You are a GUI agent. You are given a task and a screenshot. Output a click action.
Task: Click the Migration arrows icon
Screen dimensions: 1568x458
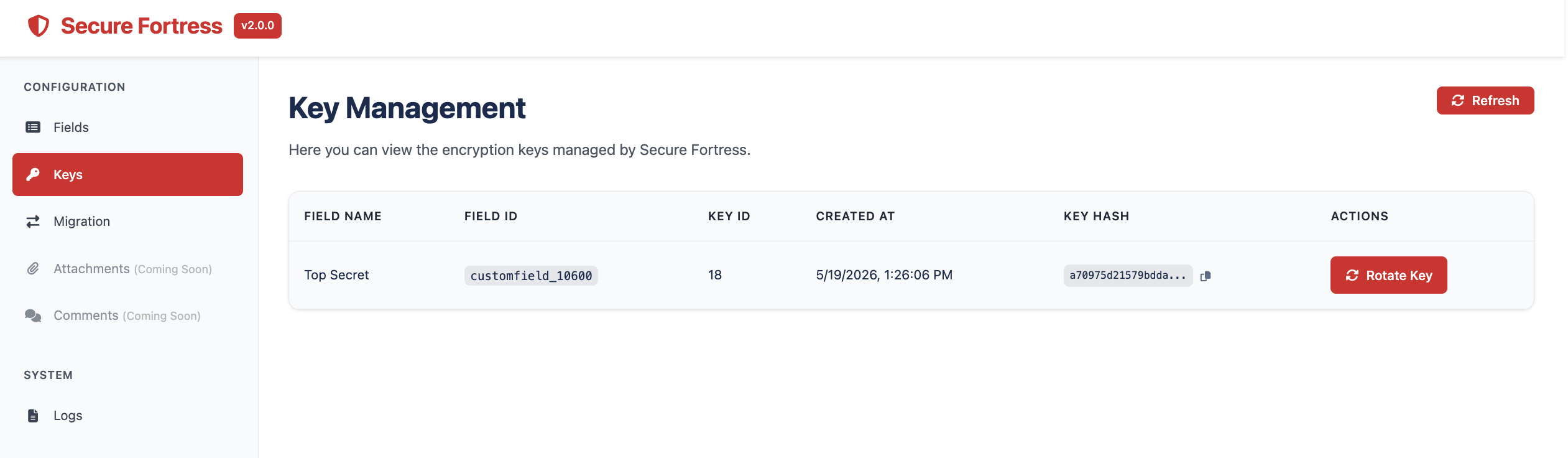[x=33, y=222]
